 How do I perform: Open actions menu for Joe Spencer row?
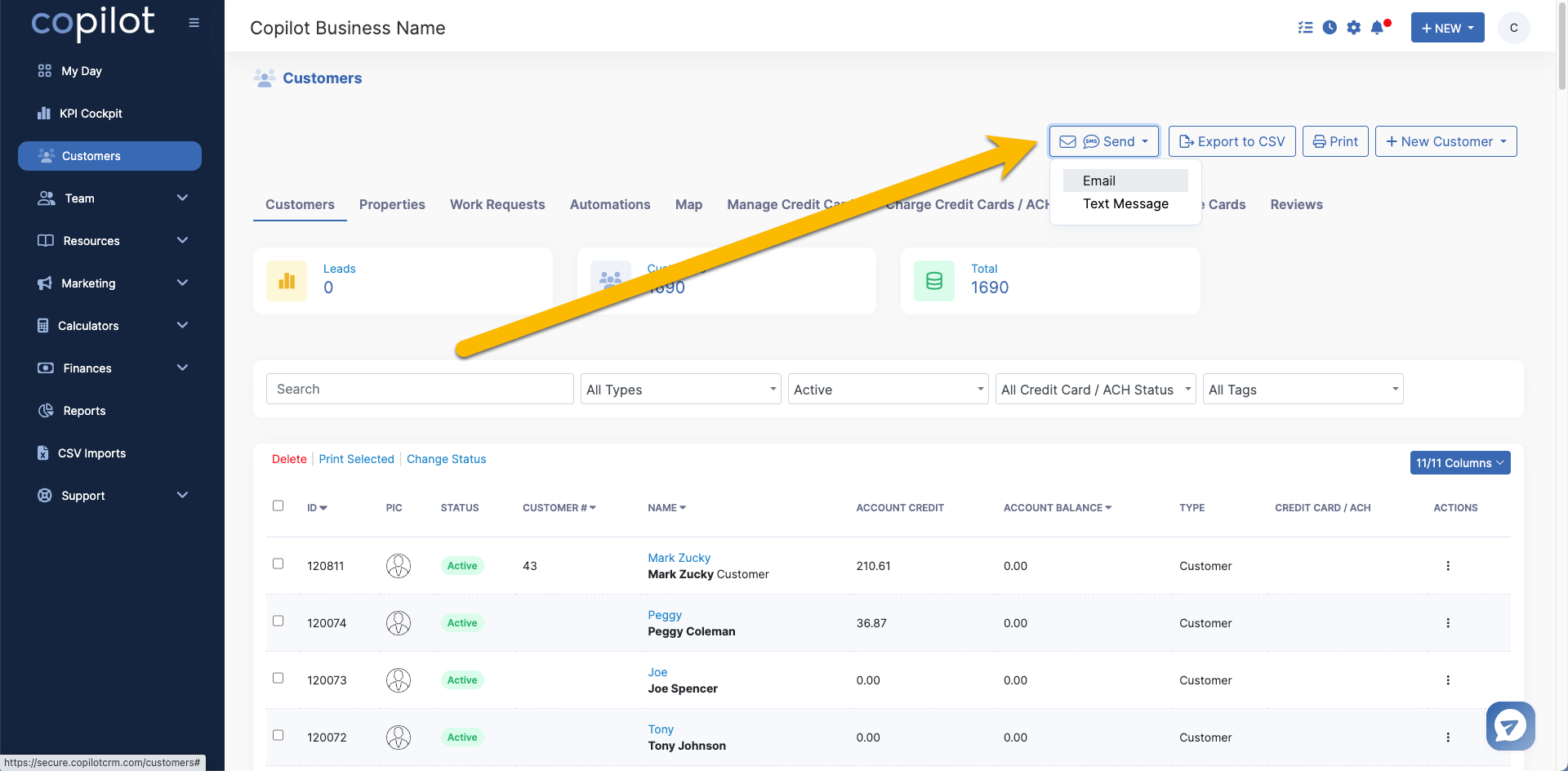(x=1448, y=680)
